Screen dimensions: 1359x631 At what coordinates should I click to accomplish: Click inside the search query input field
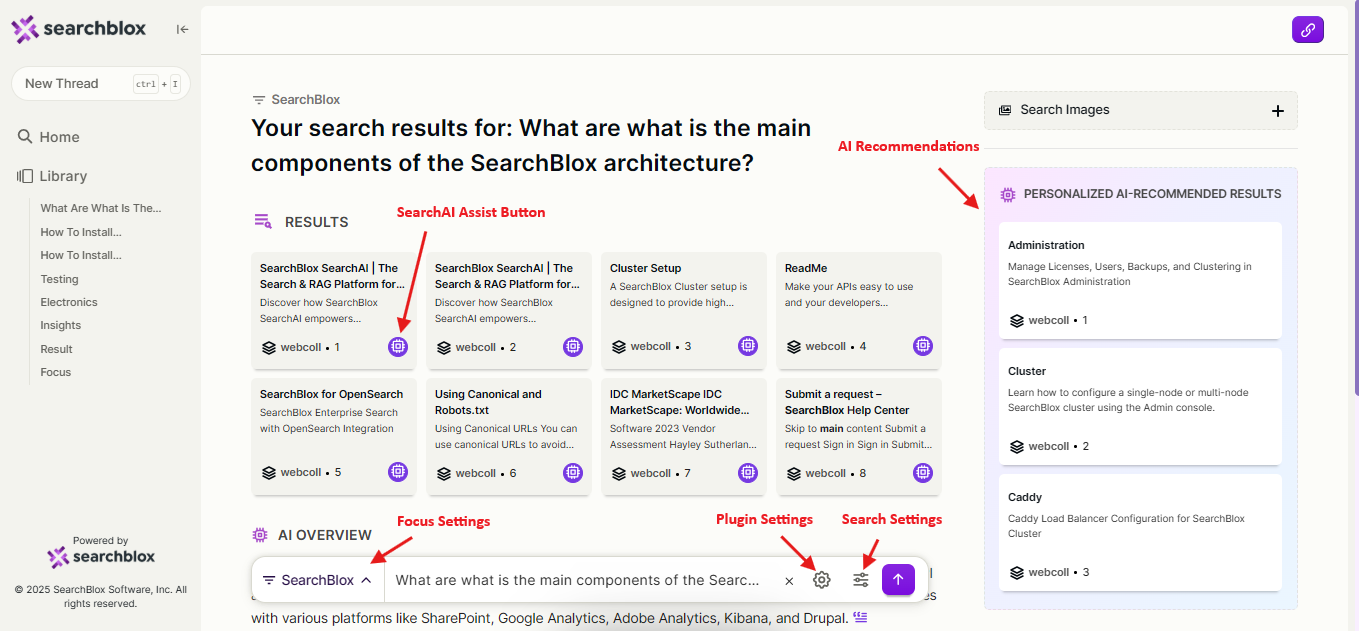577,580
